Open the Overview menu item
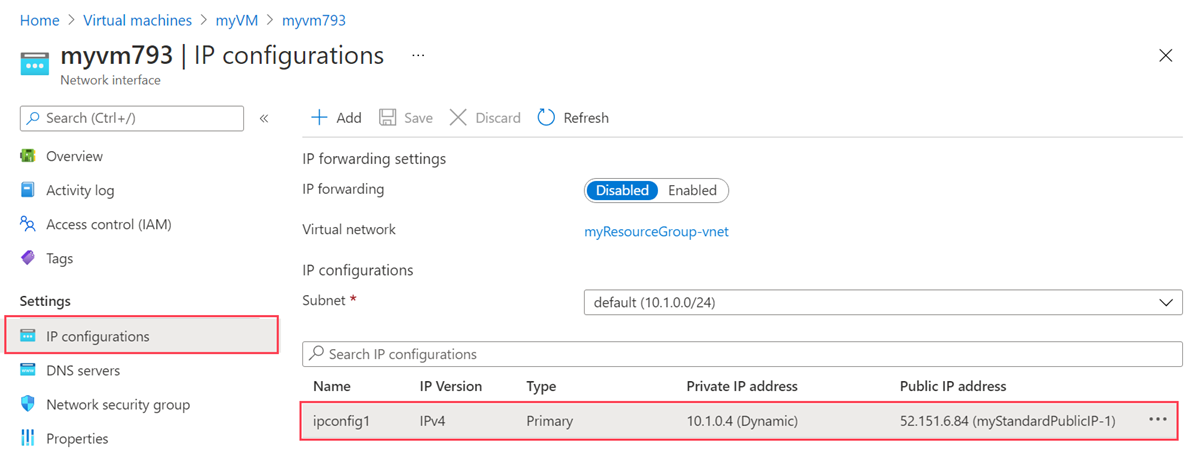Screen dimensions: 1200x463 (74, 156)
